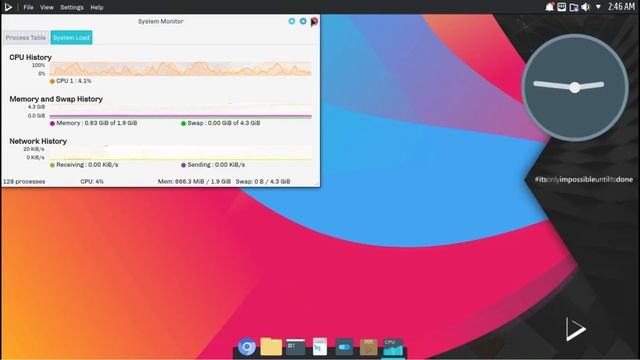Screen dimensions: 640x360
Task: Click 'Memory : 0.63 GiB of 1.9 GiB' text
Action: 97,123
